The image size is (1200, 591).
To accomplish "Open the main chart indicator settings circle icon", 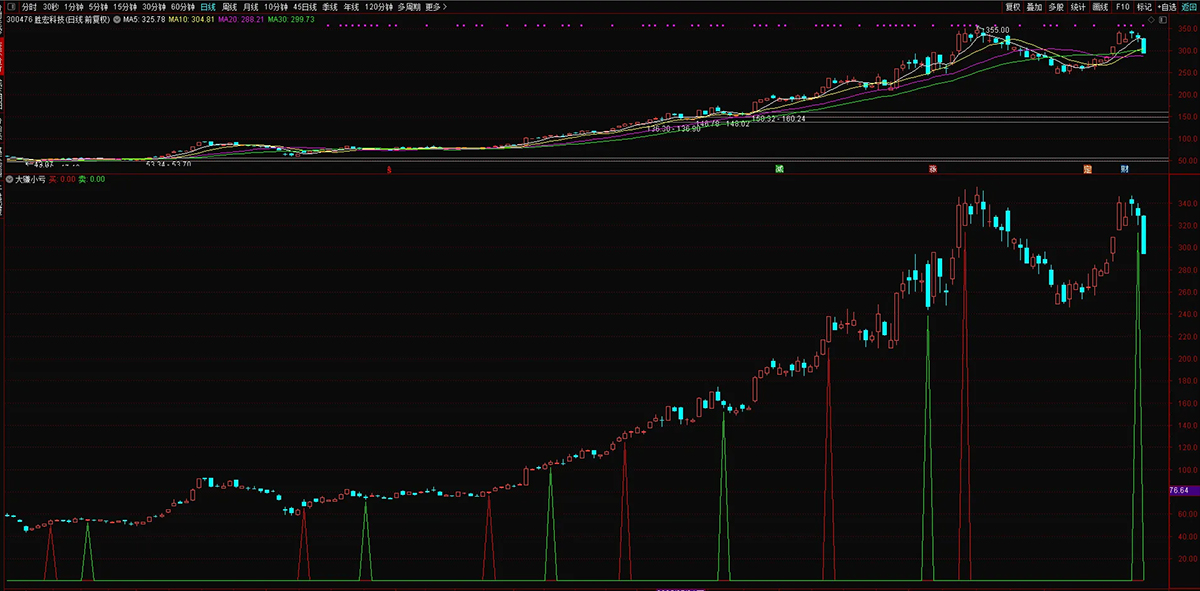I will tap(116, 19).
